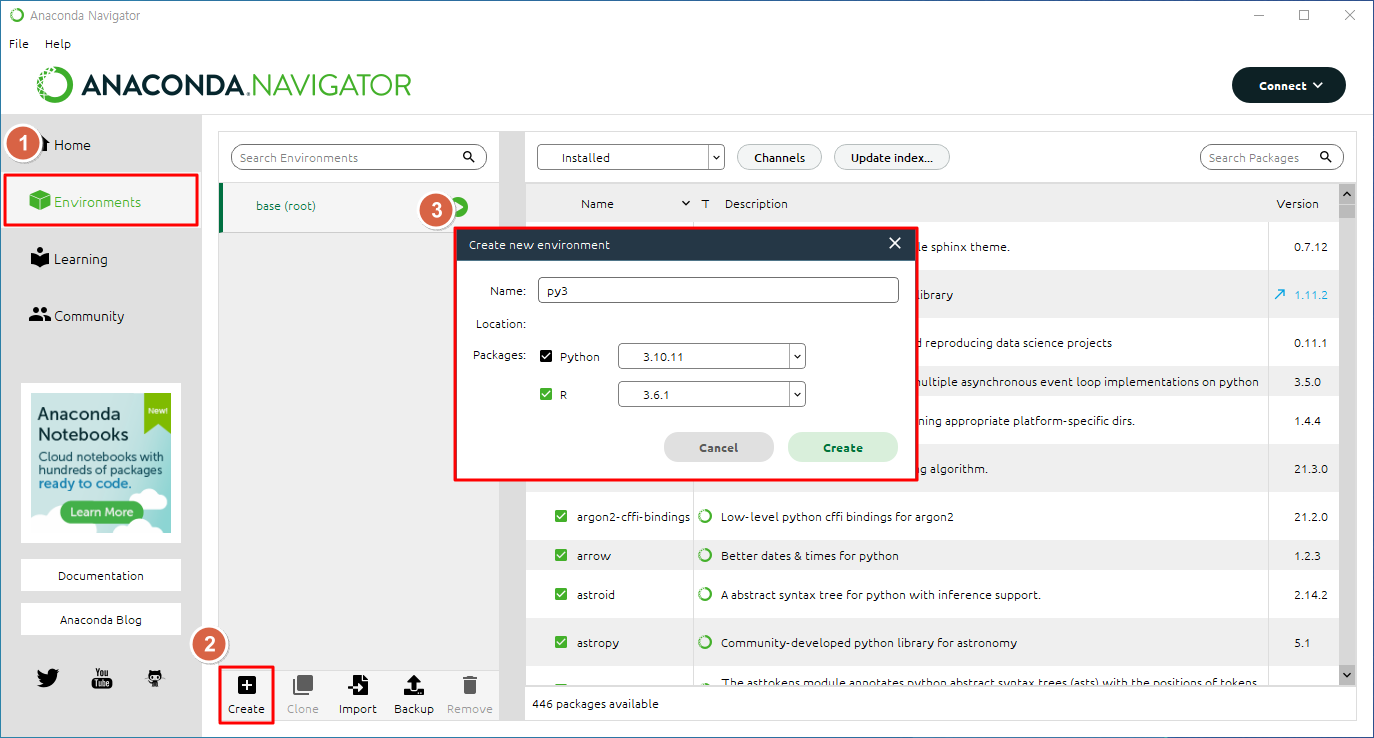Screen dimensions: 1374x738
Task: Open the R version dropdown showing 3.6.1
Action: point(712,394)
